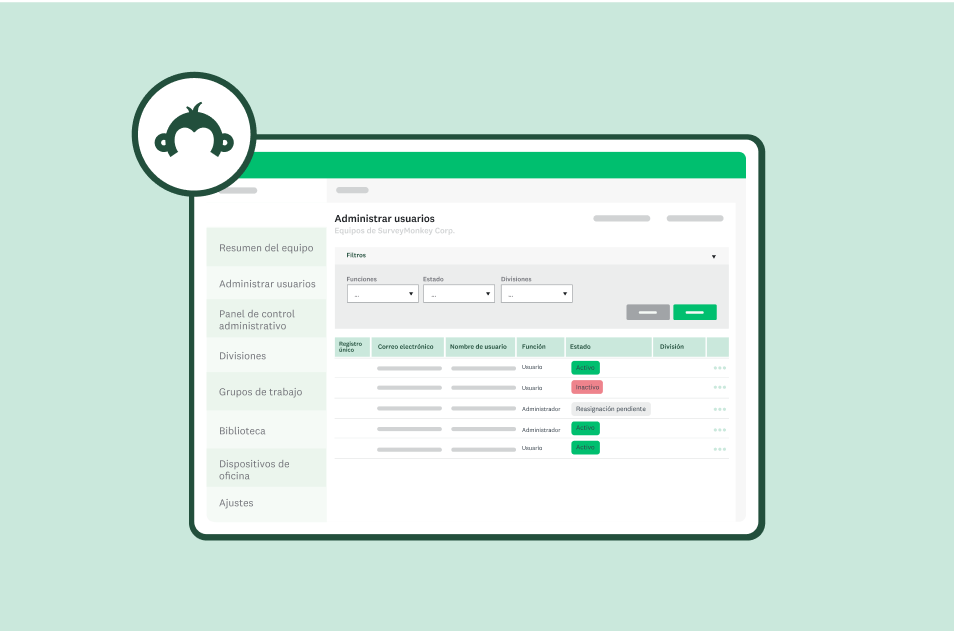Click Usuario role in the Inactivo row
The height and width of the screenshot is (631, 954).
click(532, 388)
